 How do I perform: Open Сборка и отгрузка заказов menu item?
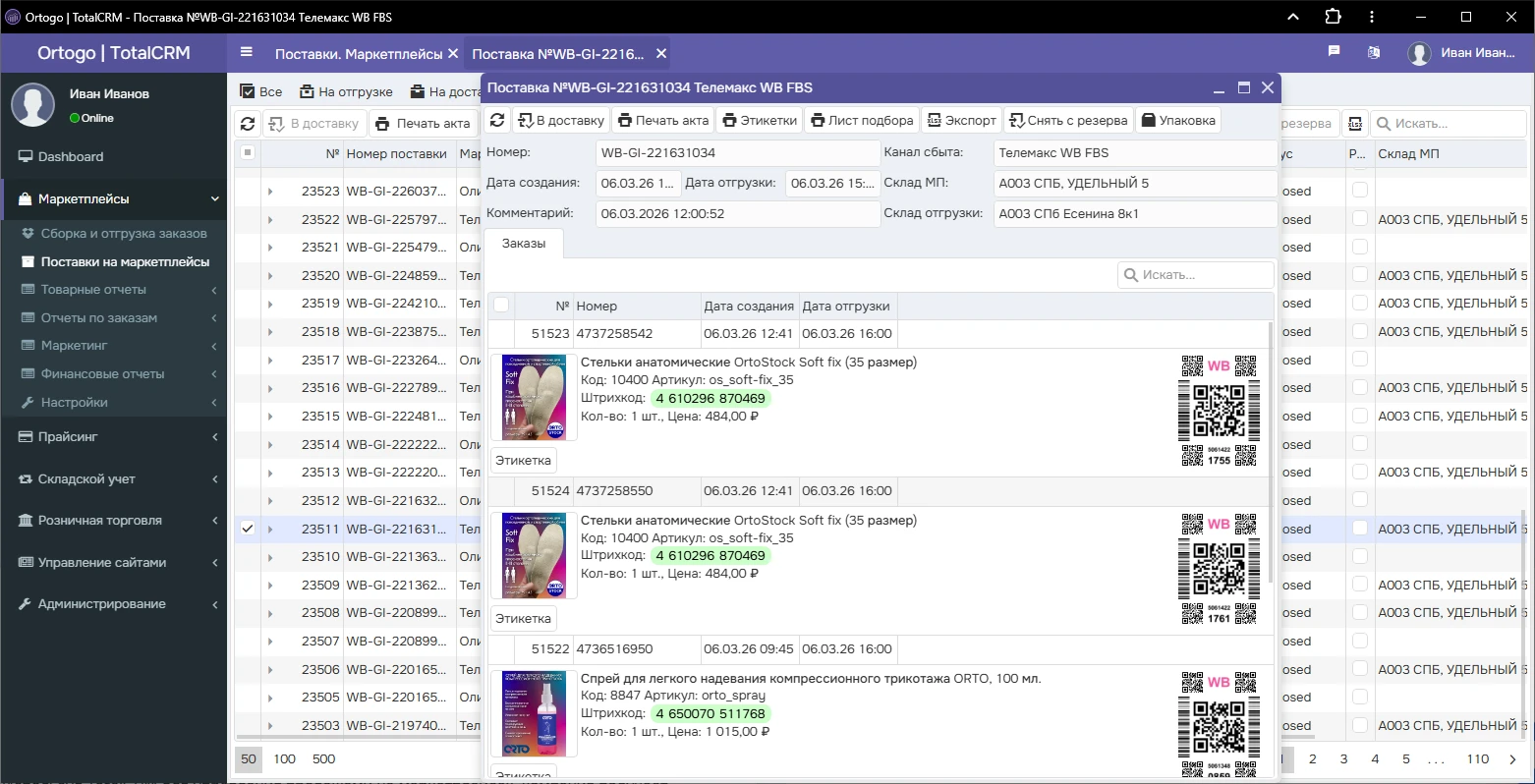coord(124,234)
